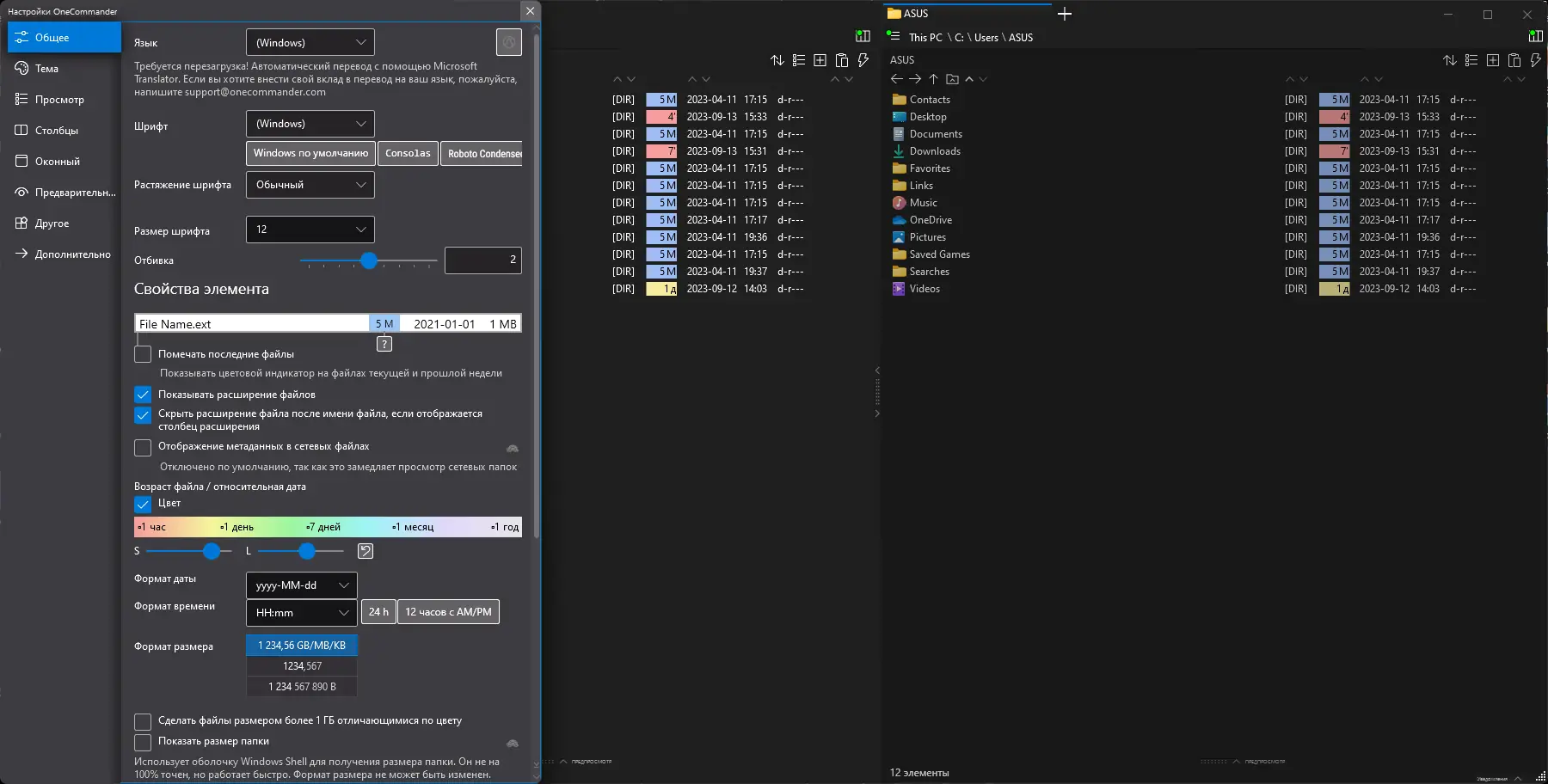Screen dimensions: 1548x784
Task: Click the new item plus icon in right pane
Action: [x=1493, y=60]
